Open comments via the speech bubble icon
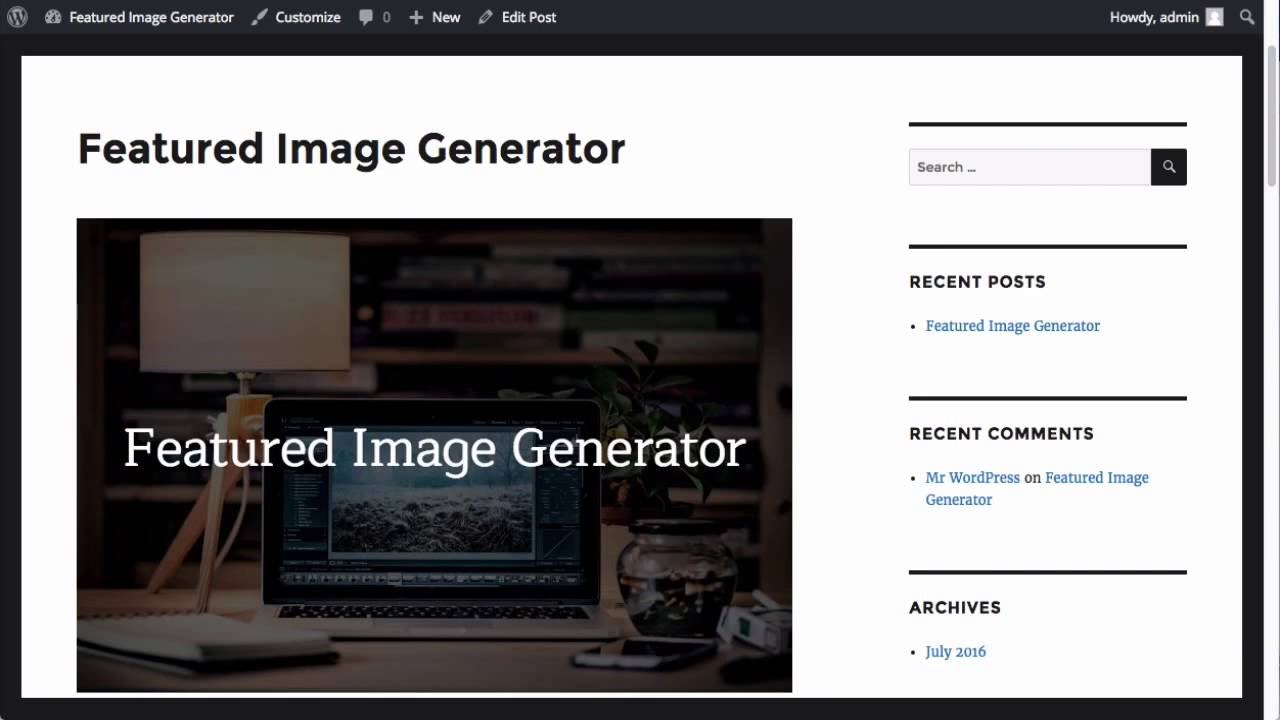The image size is (1280, 720). coord(366,17)
